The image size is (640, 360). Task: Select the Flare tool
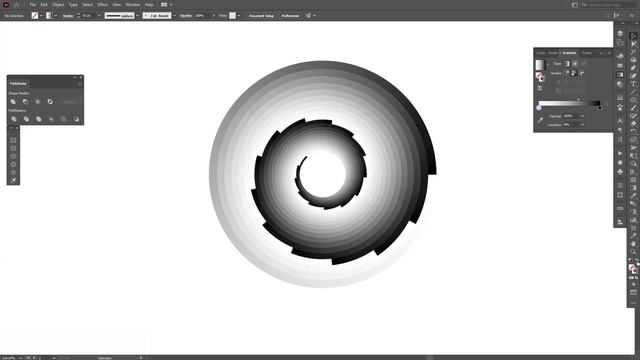tap(13, 180)
